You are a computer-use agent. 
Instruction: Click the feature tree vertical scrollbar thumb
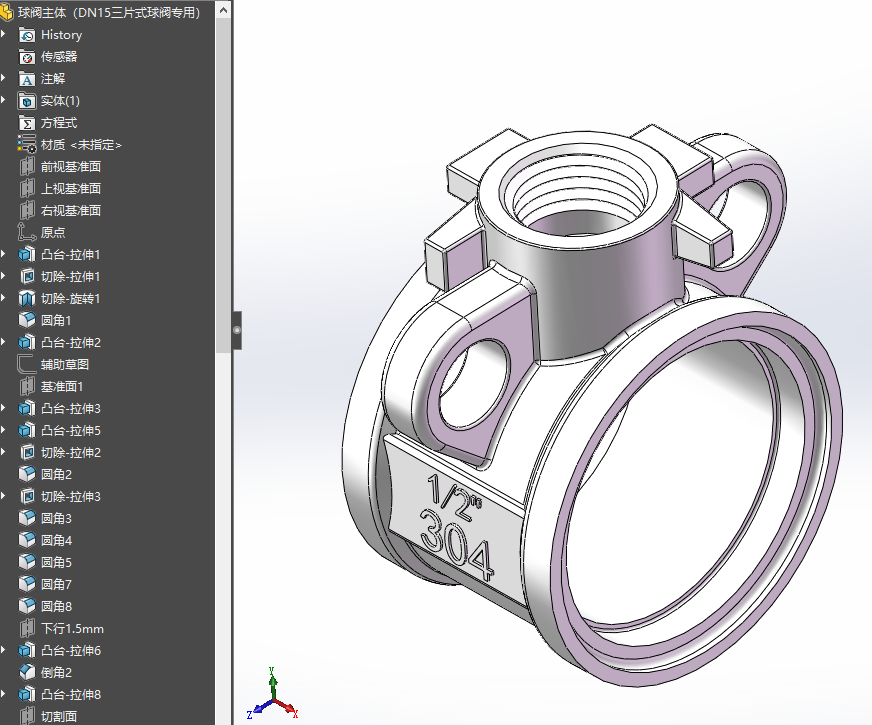[223, 186]
